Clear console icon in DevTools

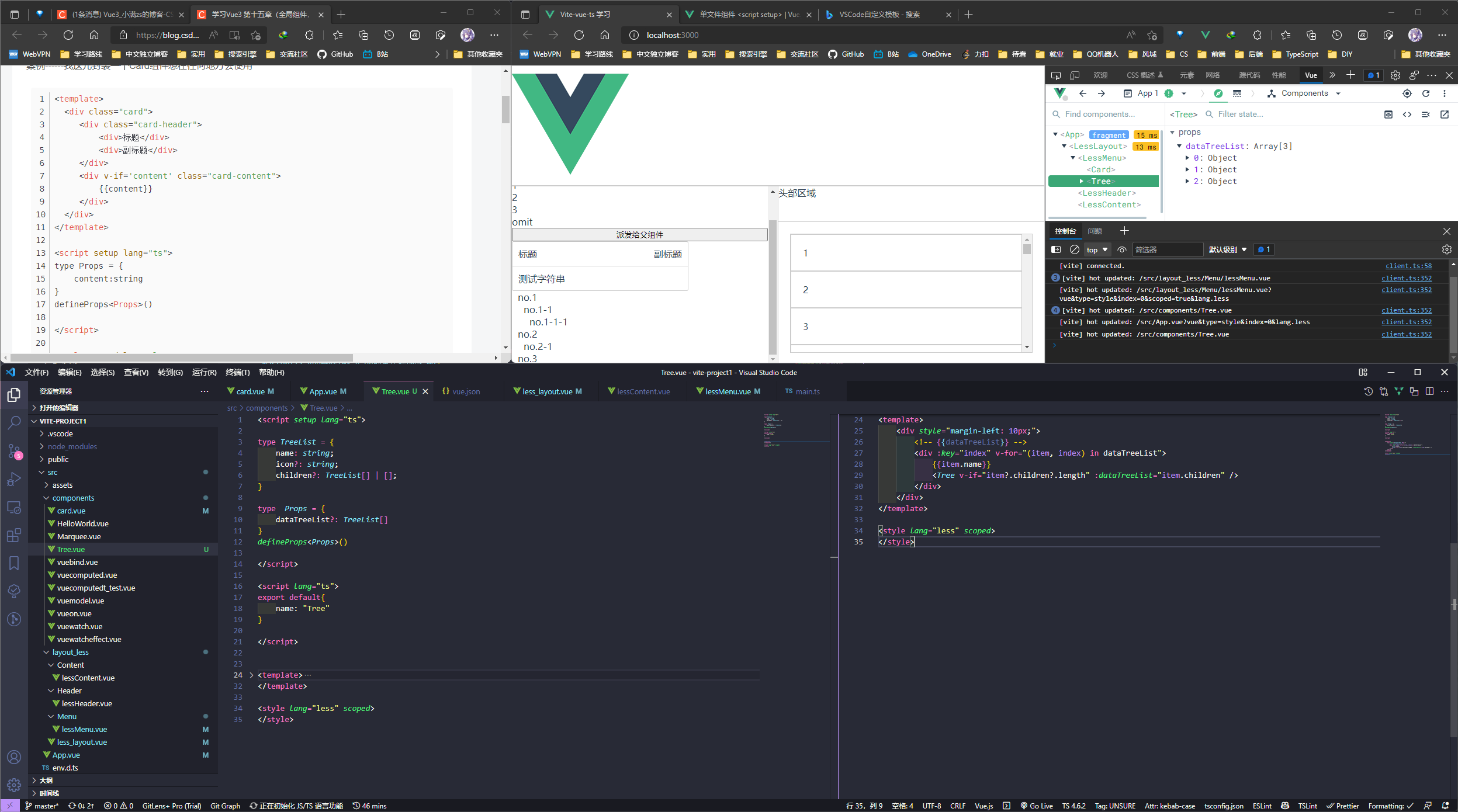tap(1074, 249)
